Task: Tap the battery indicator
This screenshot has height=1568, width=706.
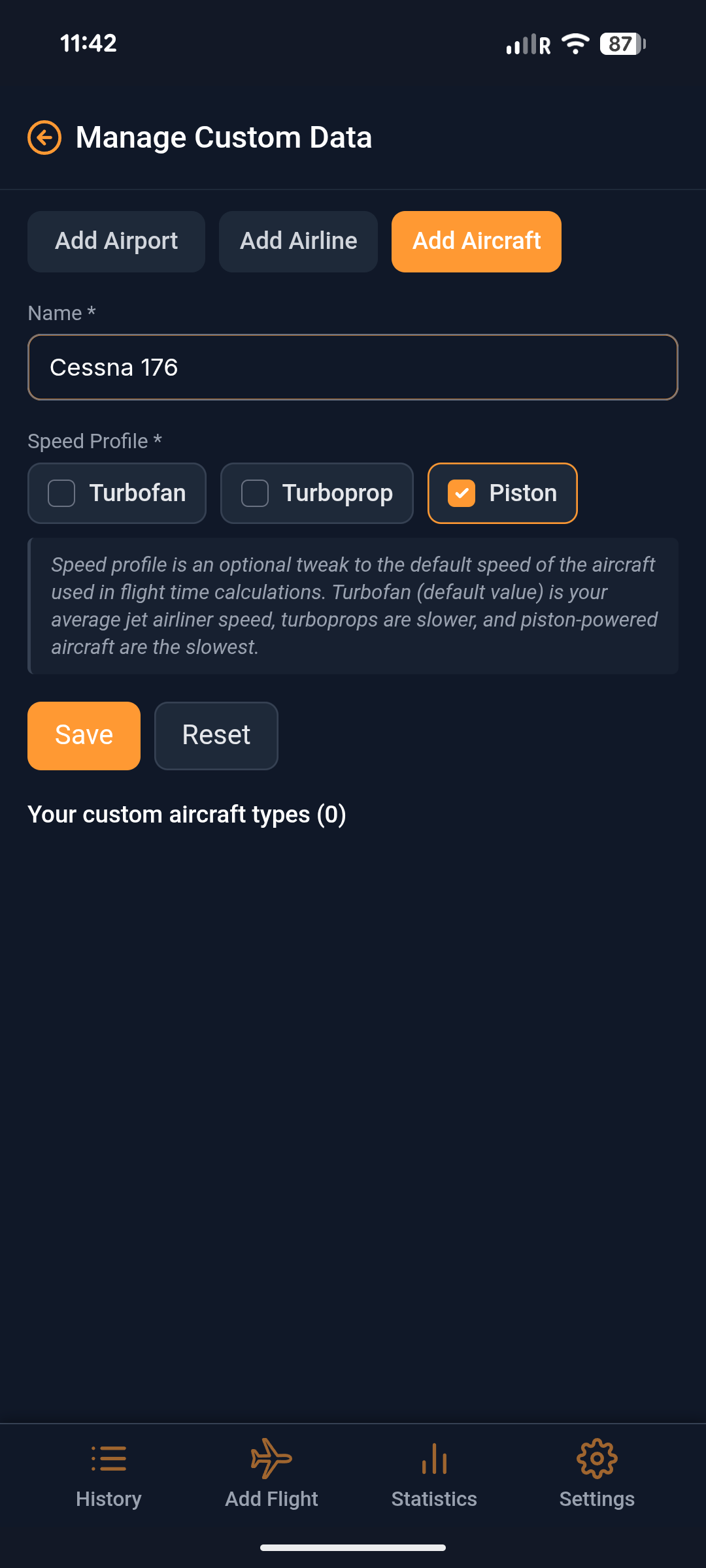Action: coord(620,44)
